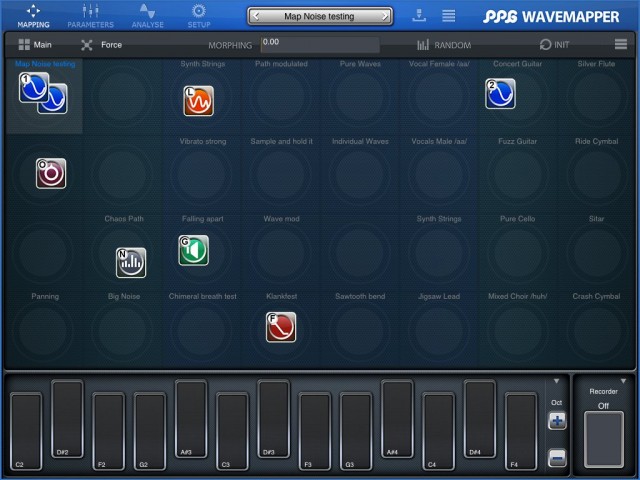The image size is (640, 480).
Task: Switch to the Parameters tab
Action: click(90, 15)
